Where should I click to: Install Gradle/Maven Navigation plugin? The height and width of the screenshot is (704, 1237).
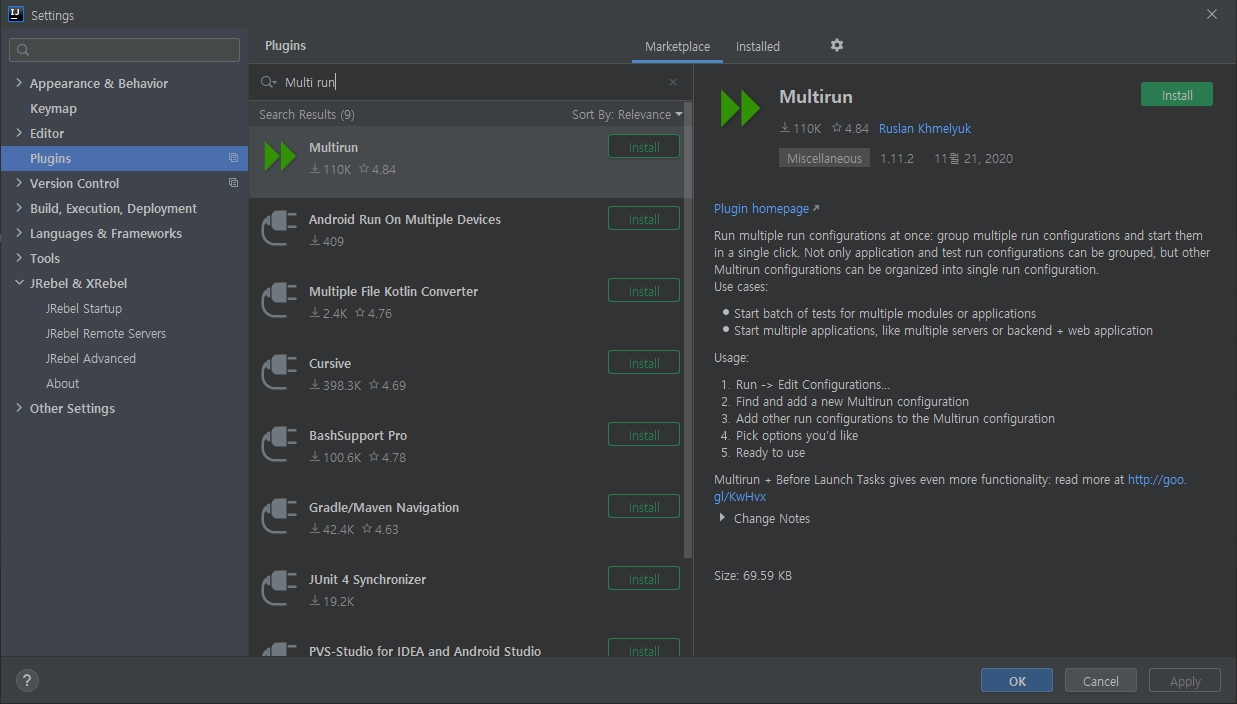tap(644, 507)
